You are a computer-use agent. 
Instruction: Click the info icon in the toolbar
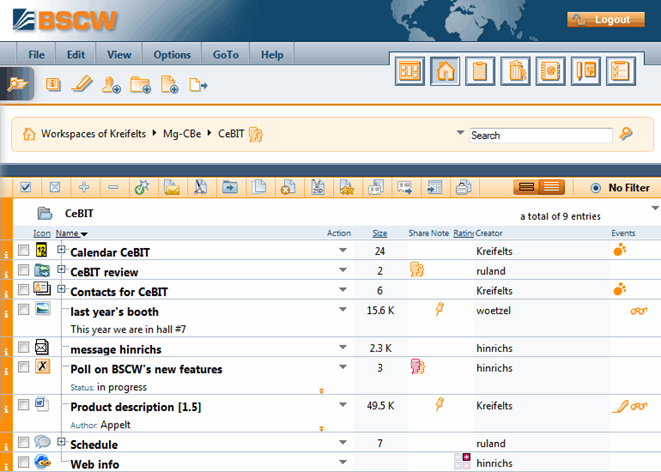pos(53,84)
